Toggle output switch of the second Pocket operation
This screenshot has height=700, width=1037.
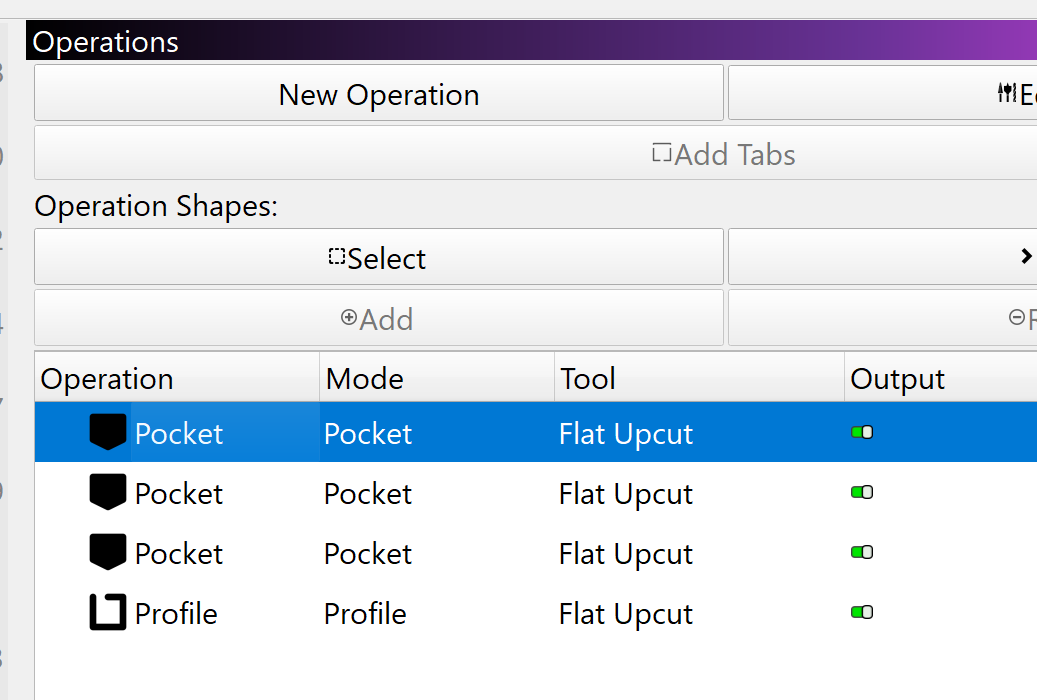pyautogui.click(x=862, y=492)
